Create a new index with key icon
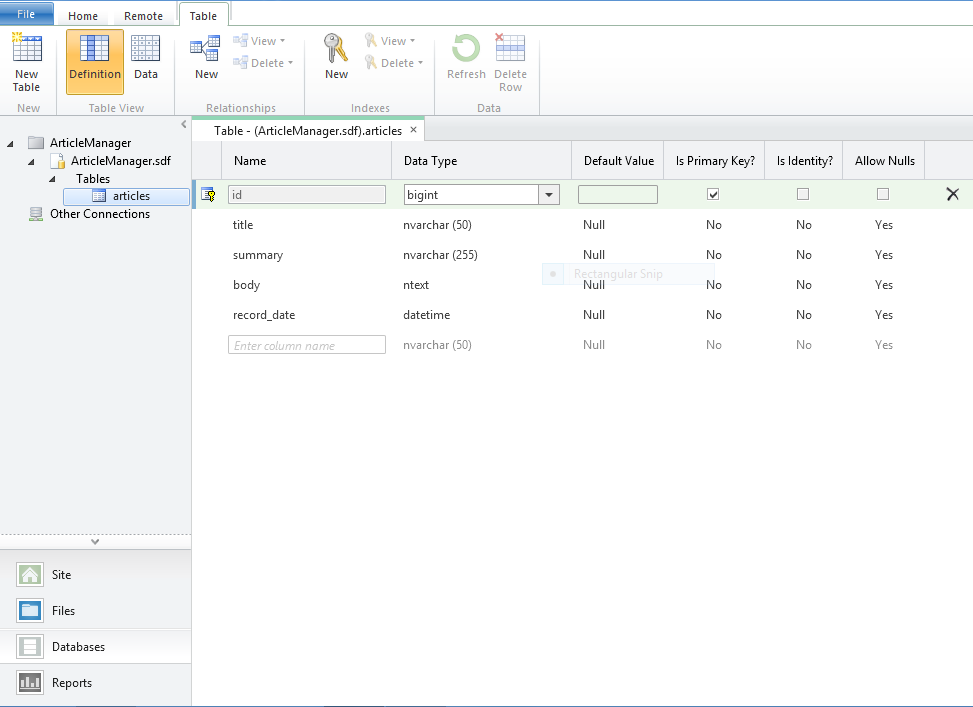Image resolution: width=973 pixels, height=707 pixels. (x=336, y=59)
